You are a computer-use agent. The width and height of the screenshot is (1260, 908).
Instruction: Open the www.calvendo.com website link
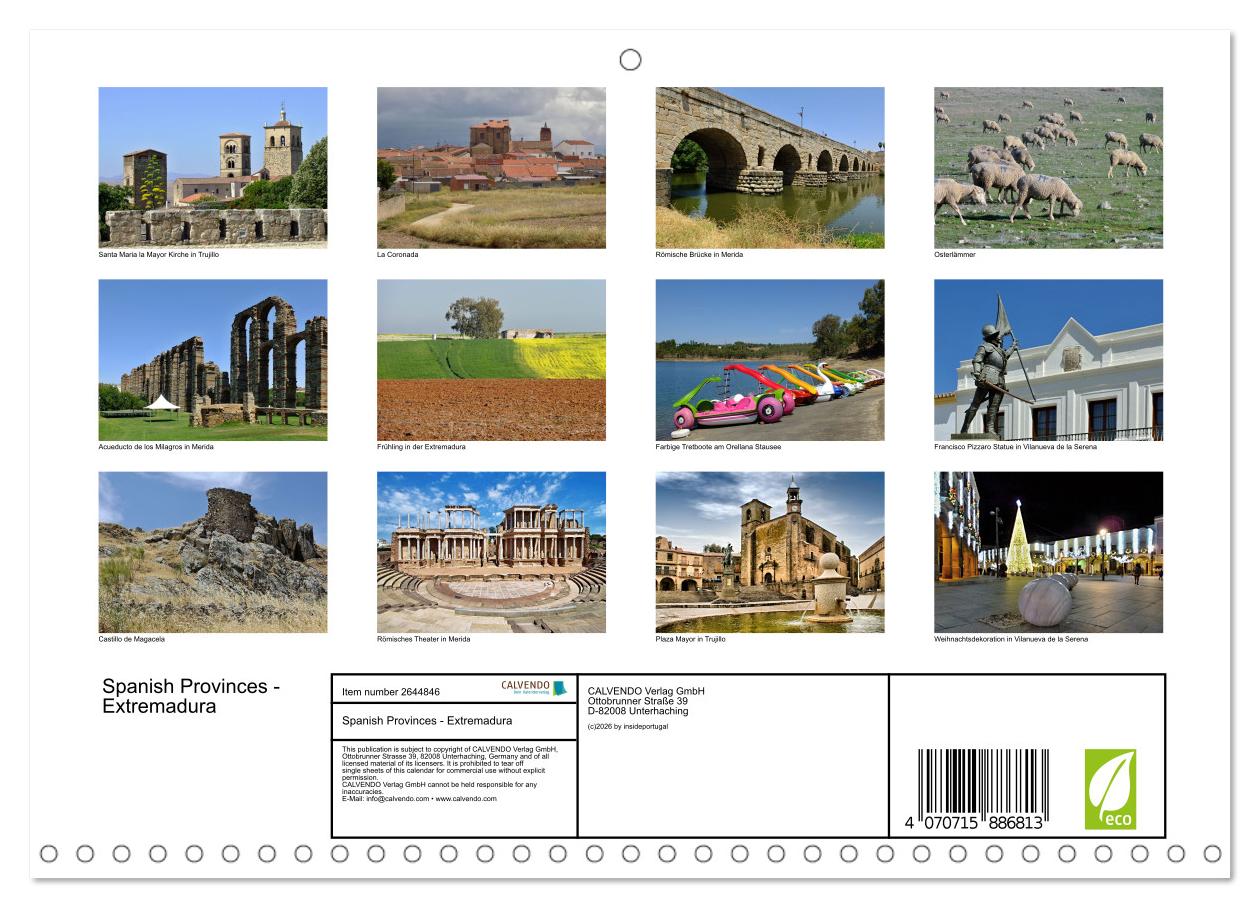pos(466,799)
